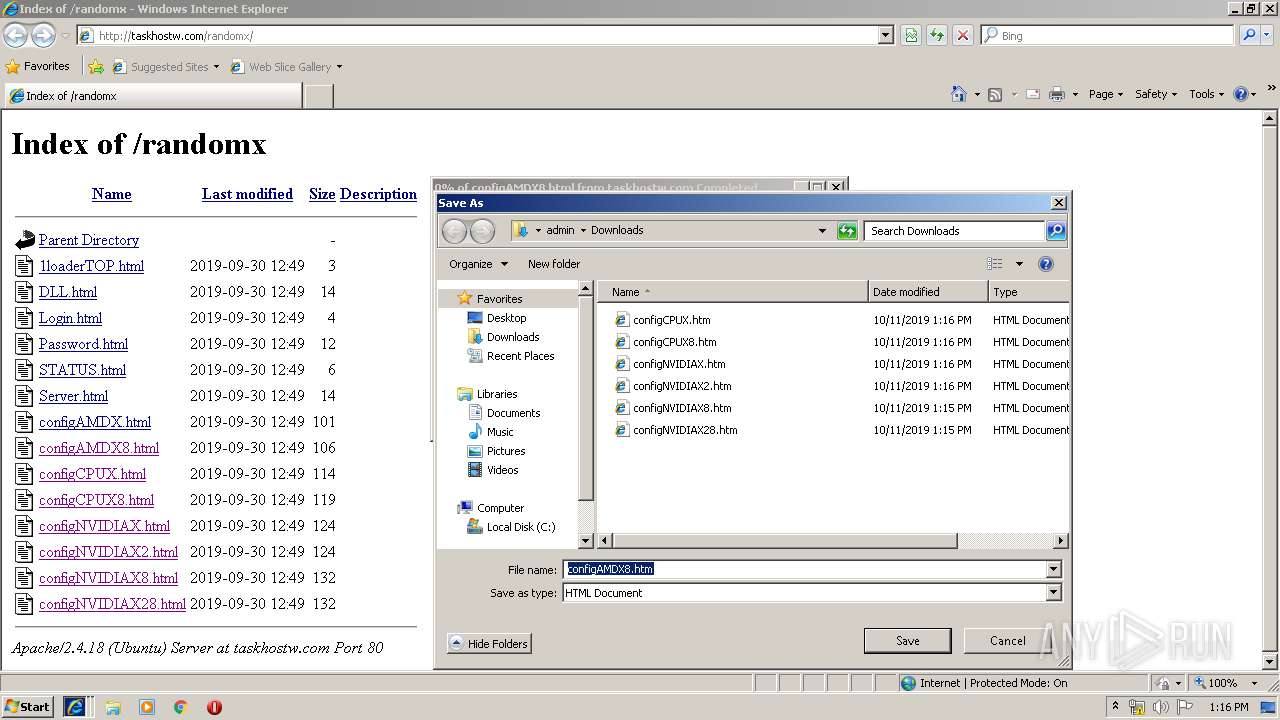Viewport: 1280px width, 720px height.
Task: Click the volume speaker tray icon
Action: [1160, 707]
